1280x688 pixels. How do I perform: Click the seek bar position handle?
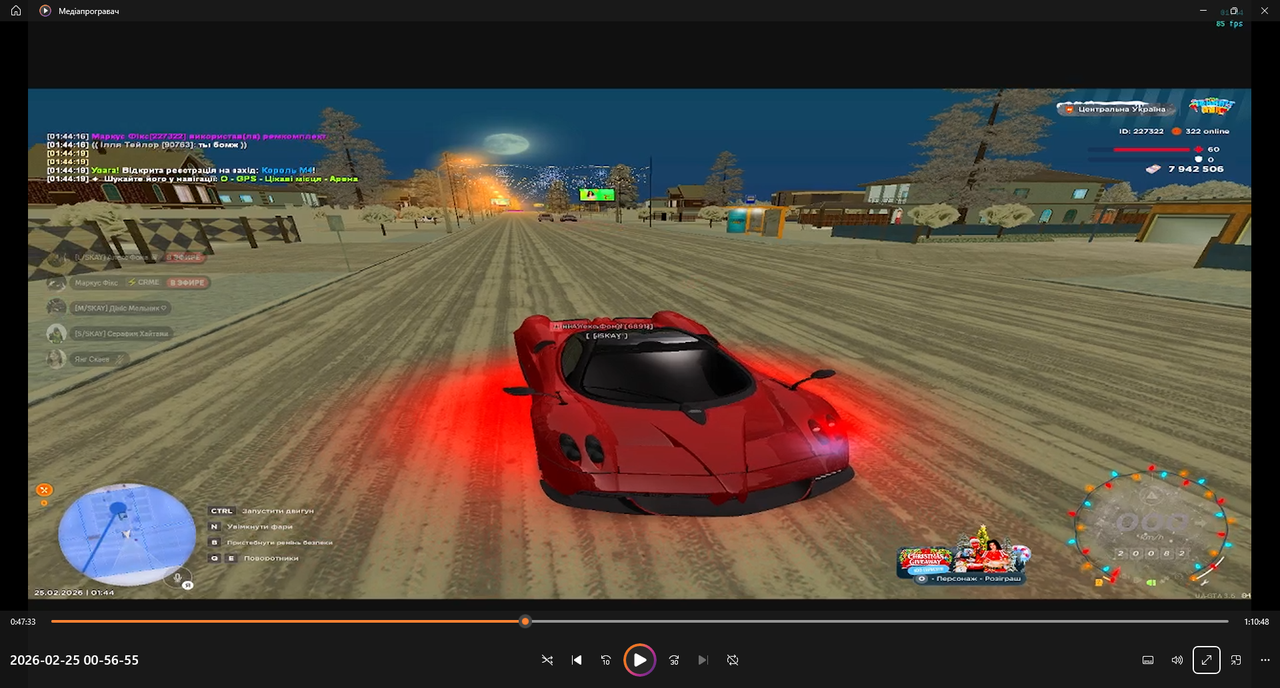pos(525,621)
